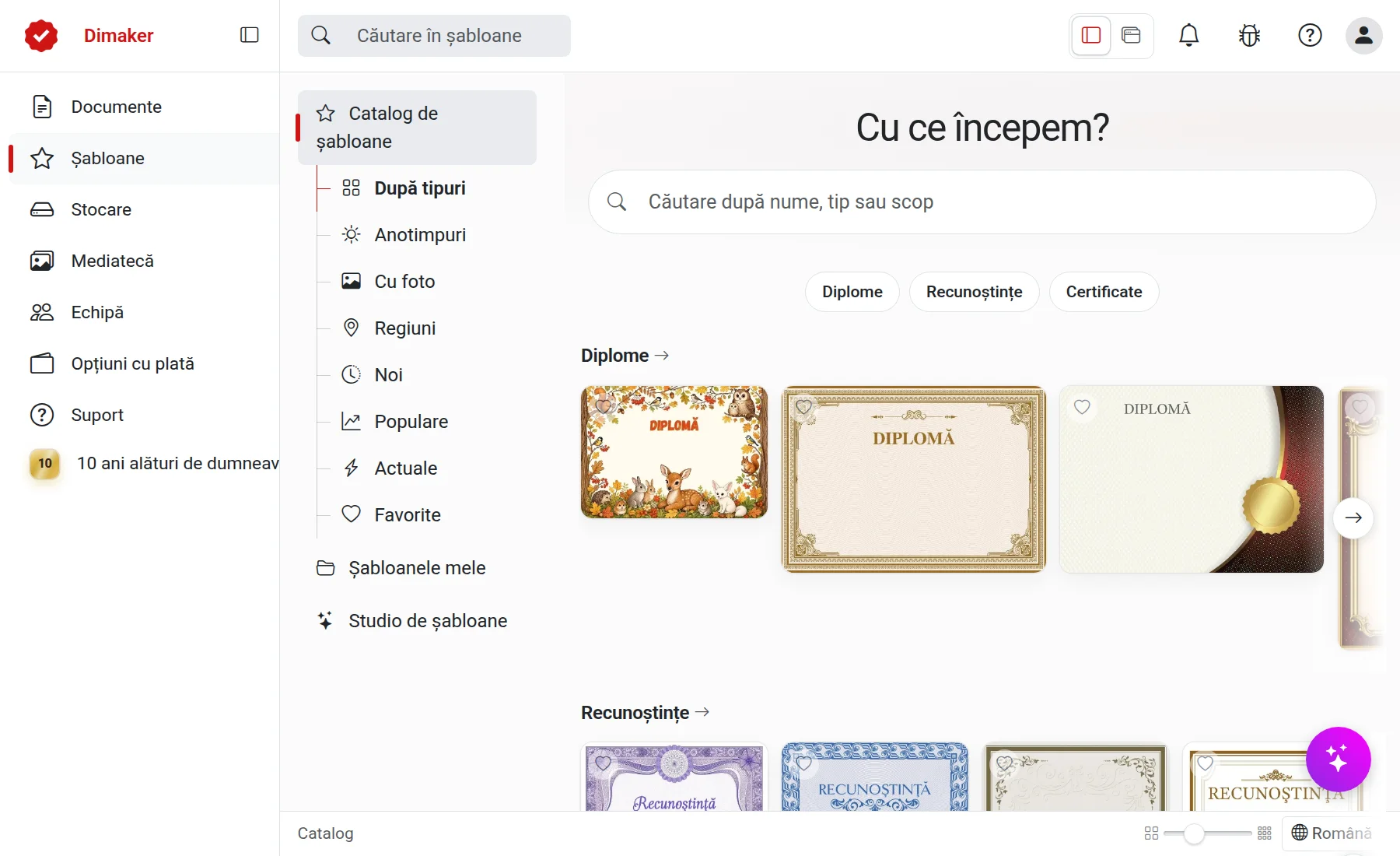
Task: Open the help question mark icon
Action: 1310,35
